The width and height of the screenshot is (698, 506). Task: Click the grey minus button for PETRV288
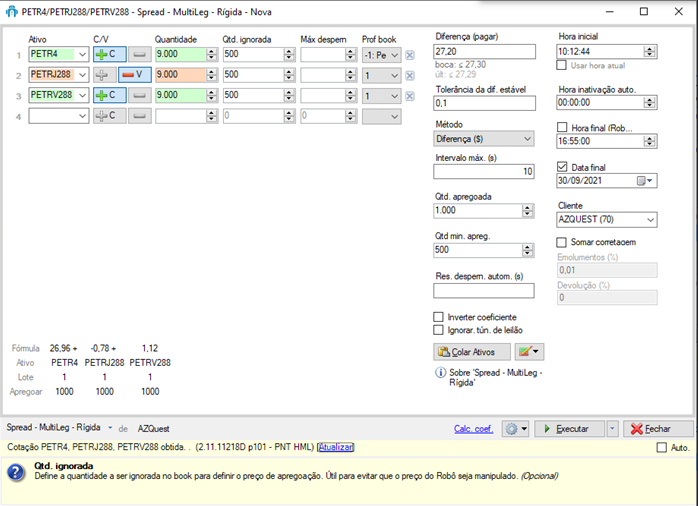click(141, 95)
